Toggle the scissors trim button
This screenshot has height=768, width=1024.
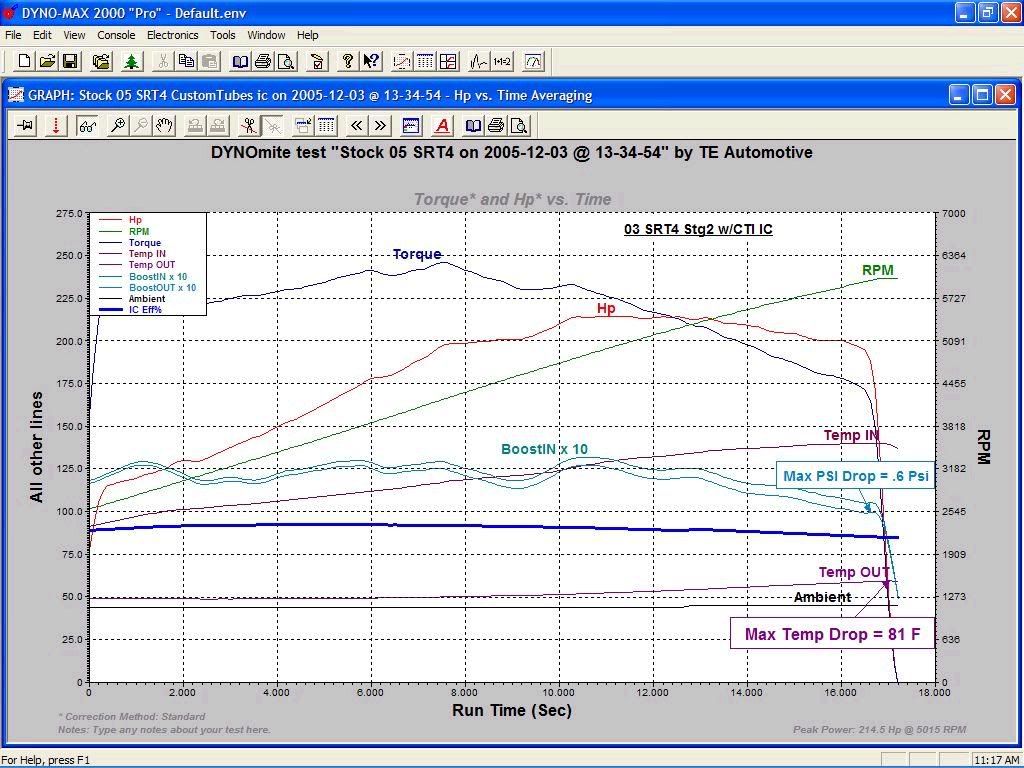pyautogui.click(x=249, y=125)
